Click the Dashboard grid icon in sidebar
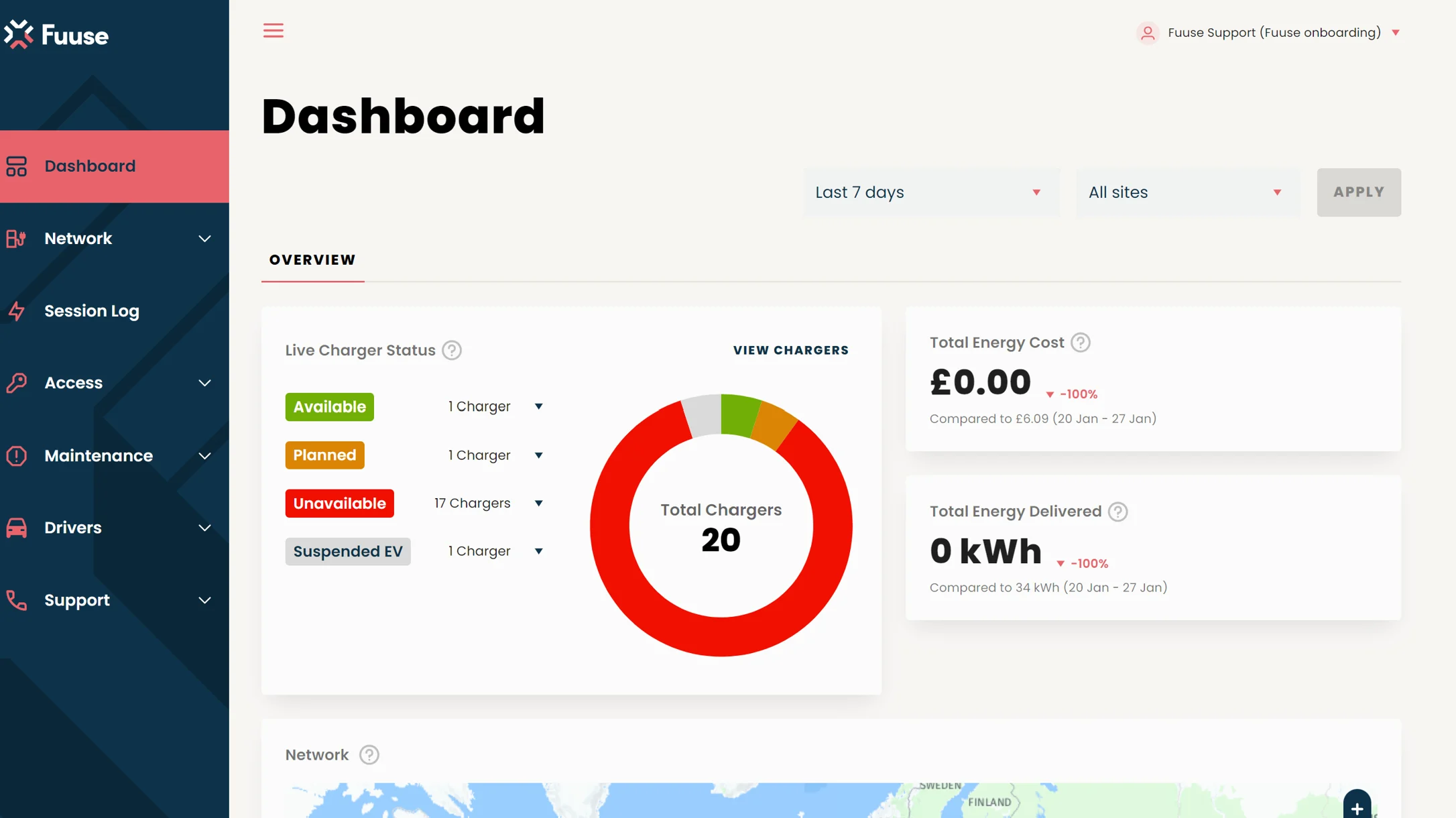 (x=17, y=166)
